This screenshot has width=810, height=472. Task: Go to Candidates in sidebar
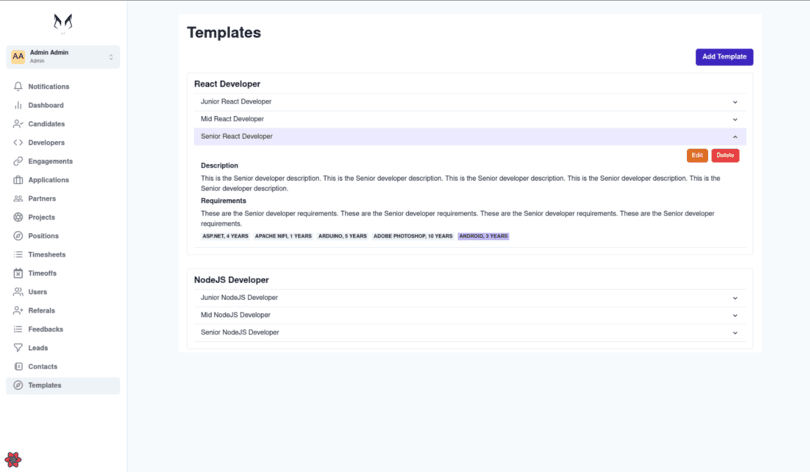(x=46, y=124)
